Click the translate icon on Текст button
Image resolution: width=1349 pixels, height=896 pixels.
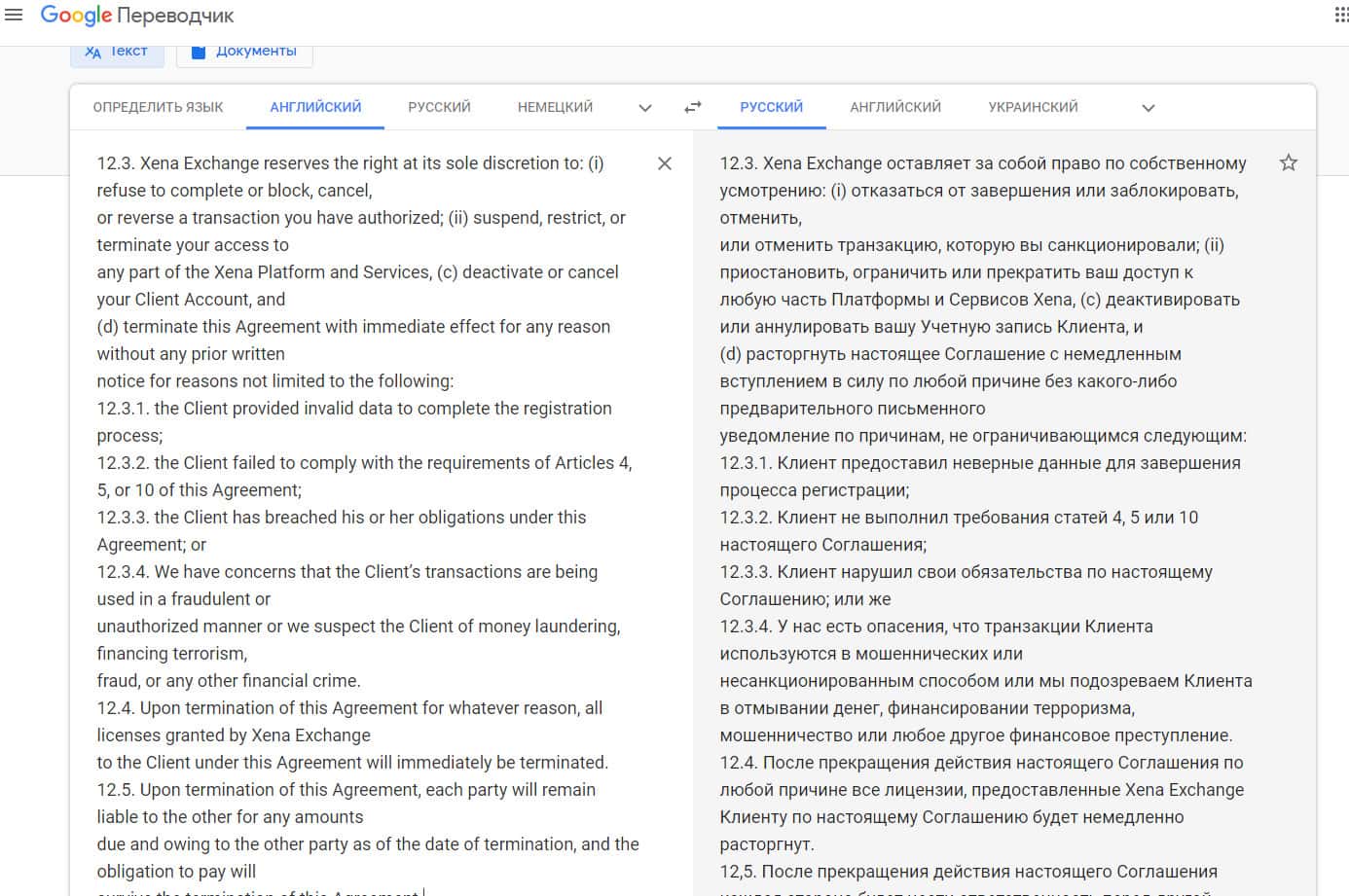[93, 53]
